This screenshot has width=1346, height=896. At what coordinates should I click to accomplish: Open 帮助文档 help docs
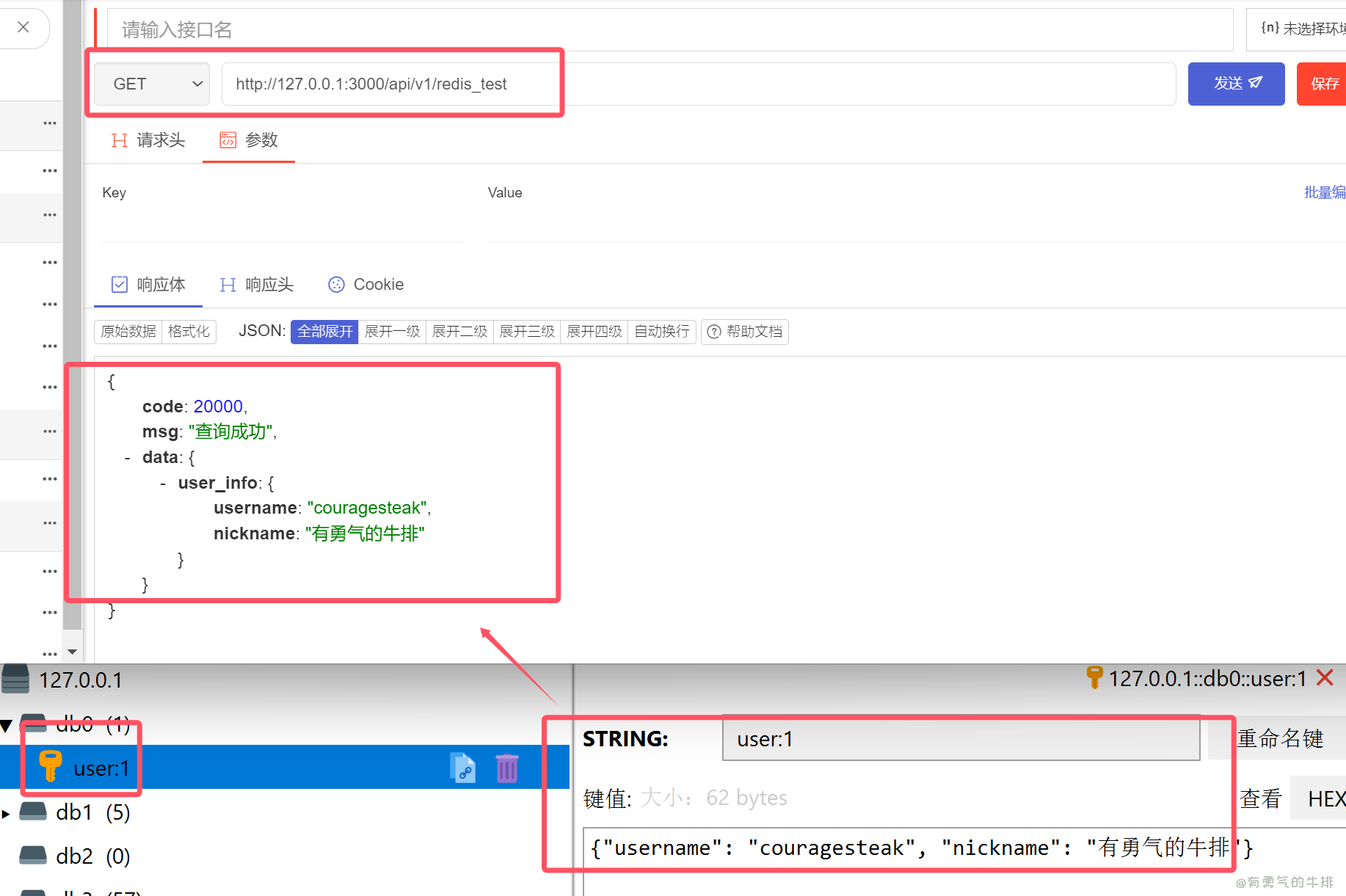745,332
